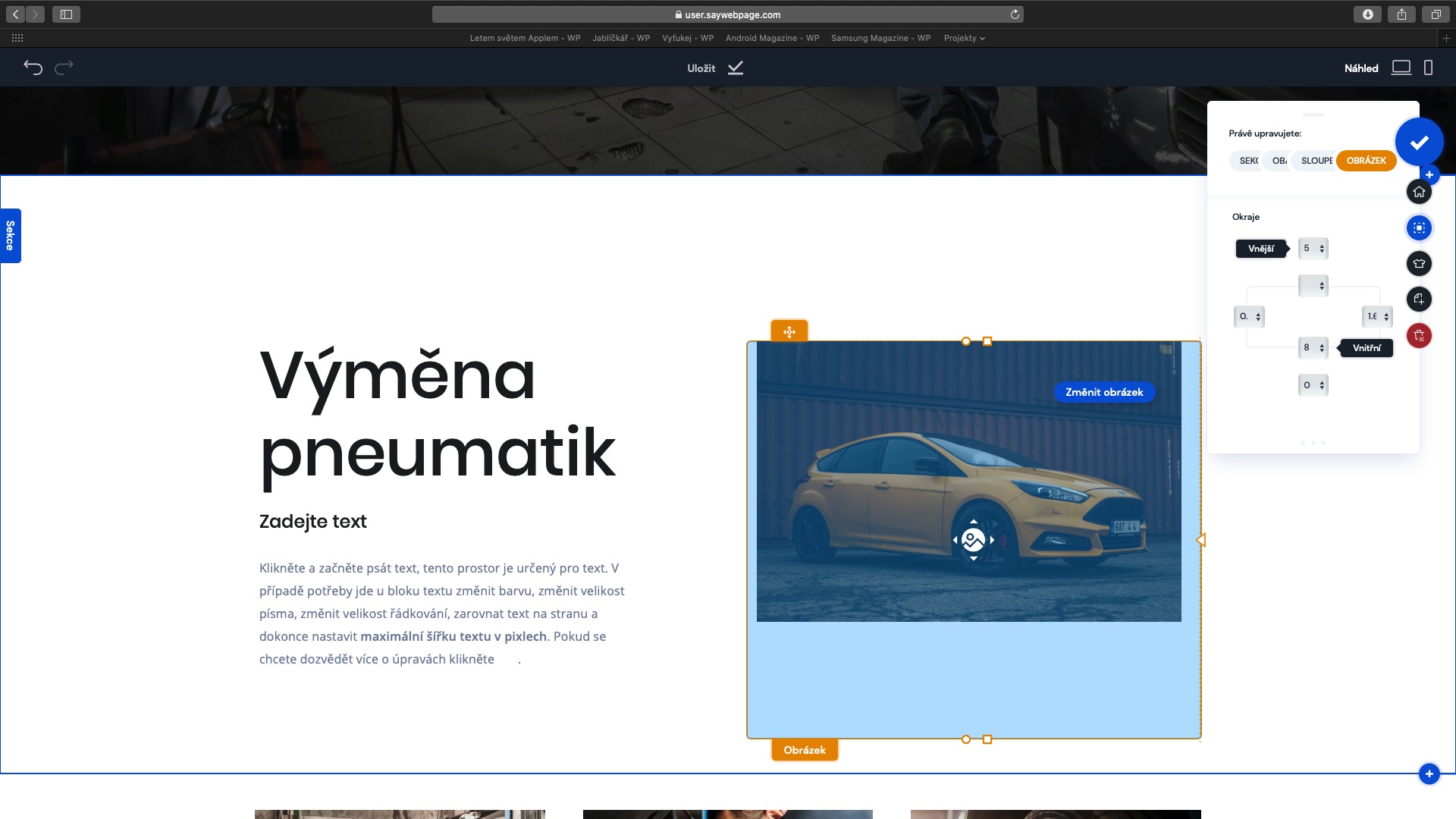
Task: Switch to mobile phone preview
Action: click(1428, 67)
